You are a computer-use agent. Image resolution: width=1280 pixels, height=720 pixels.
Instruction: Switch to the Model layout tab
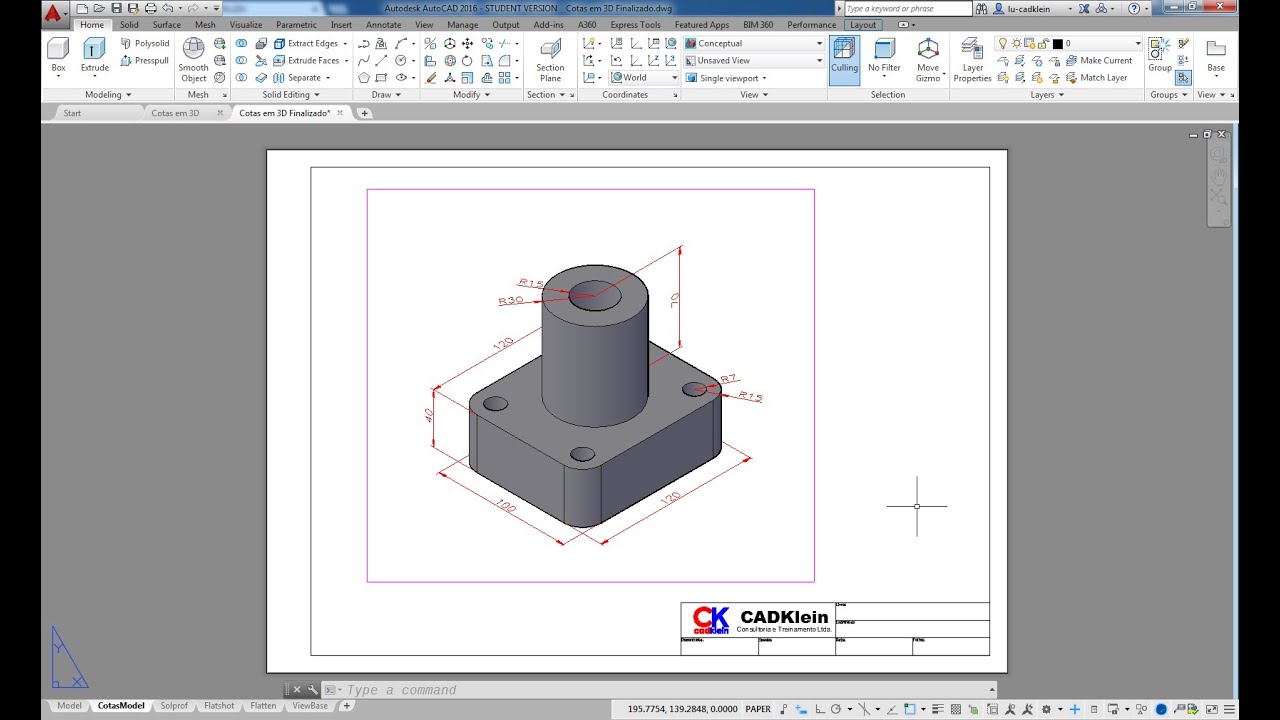click(69, 706)
